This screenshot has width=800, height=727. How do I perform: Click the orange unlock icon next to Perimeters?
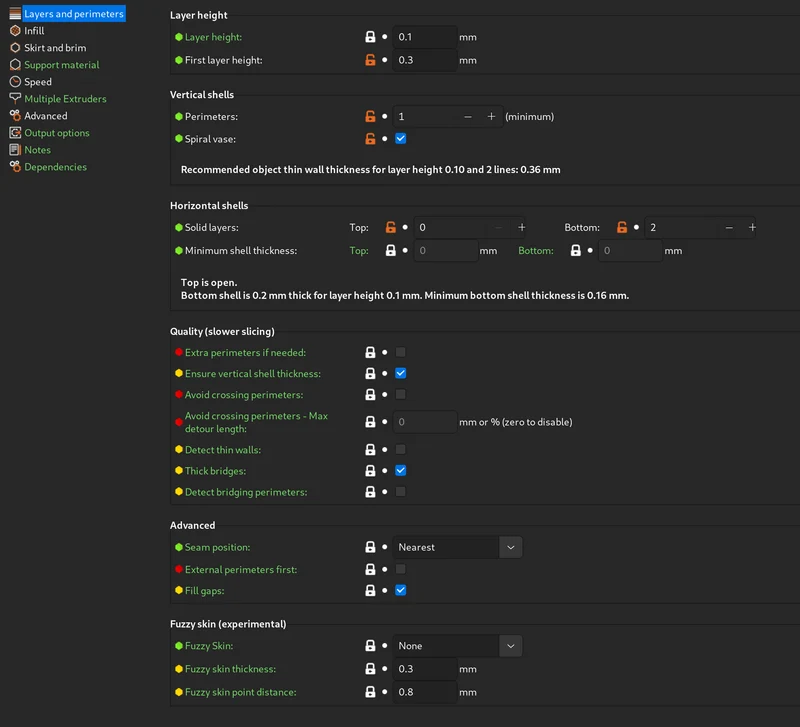coord(370,116)
